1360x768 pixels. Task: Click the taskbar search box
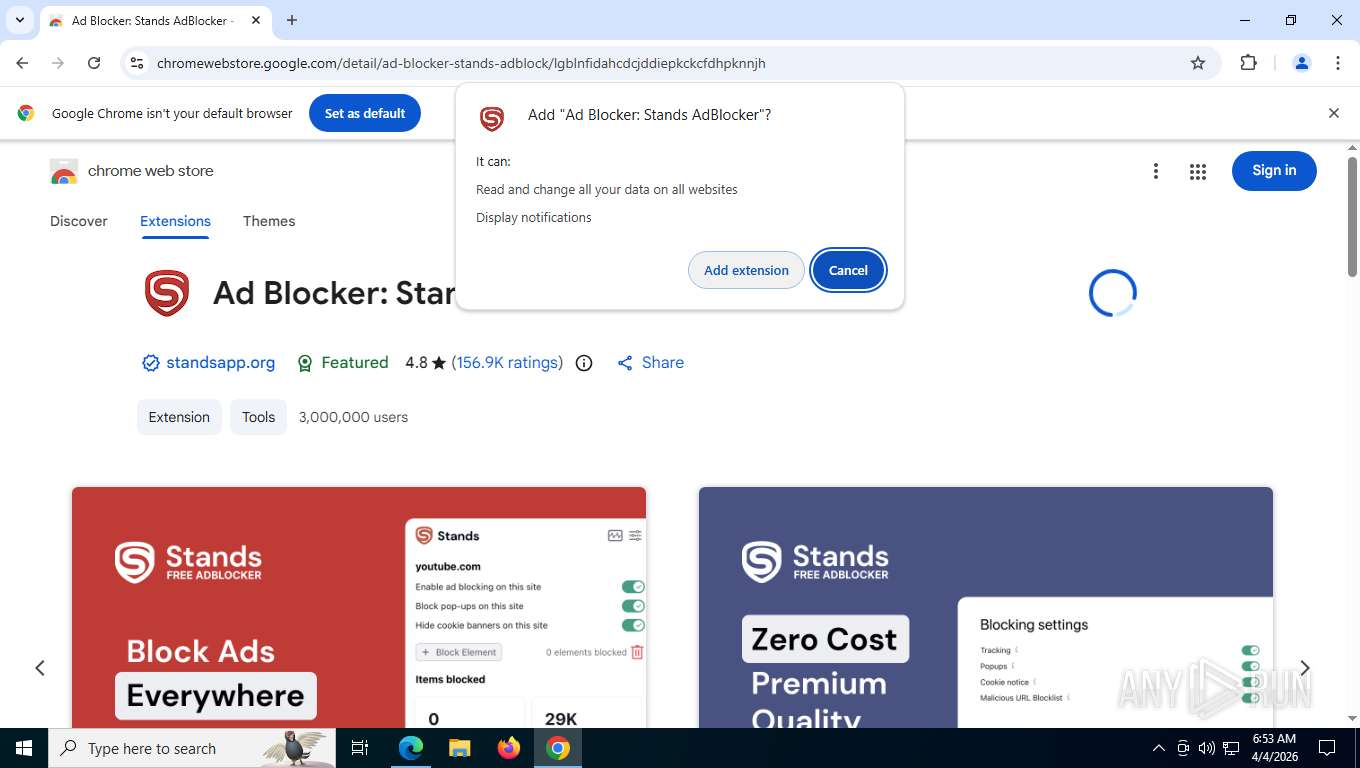[192, 748]
